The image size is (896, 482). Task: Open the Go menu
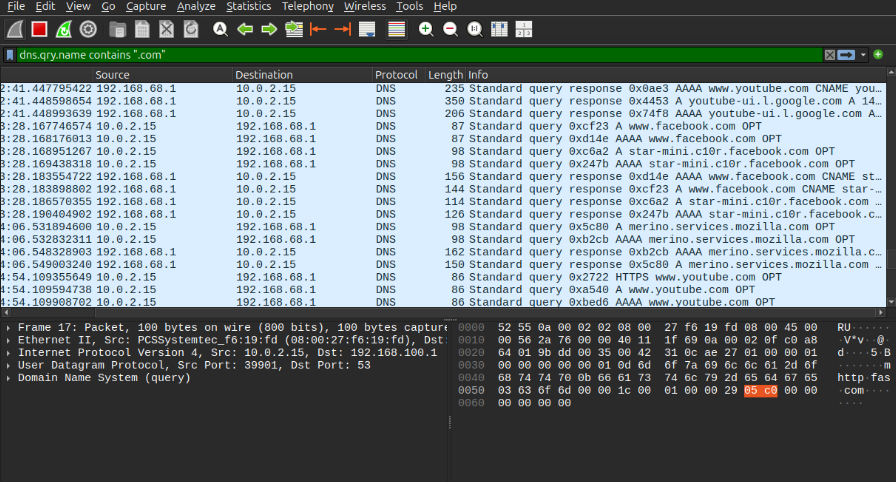coord(109,6)
